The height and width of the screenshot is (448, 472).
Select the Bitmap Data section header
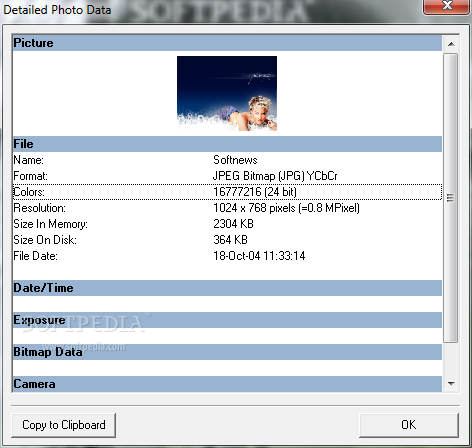click(227, 352)
